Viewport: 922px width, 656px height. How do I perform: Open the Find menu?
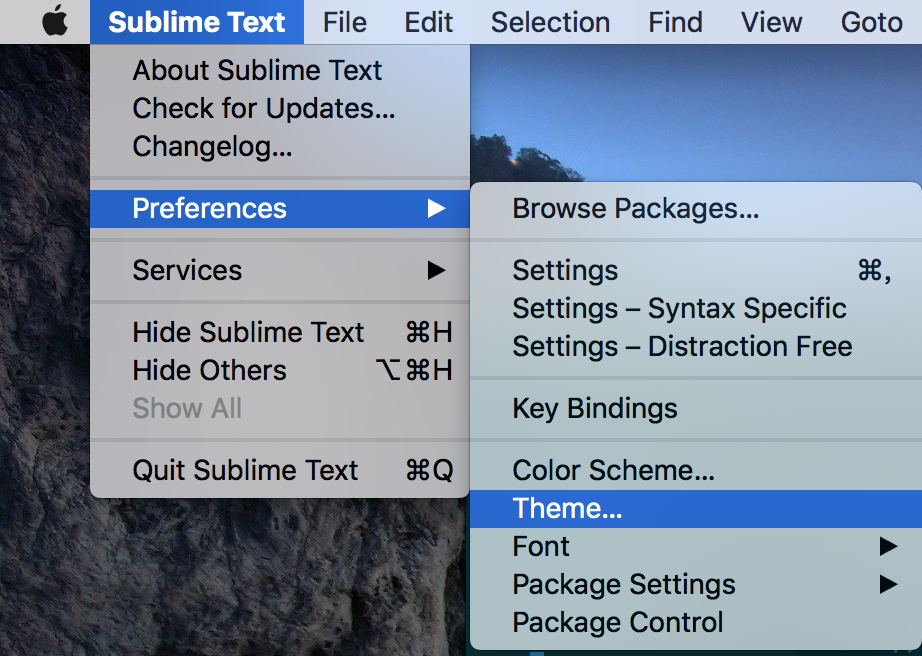click(x=675, y=22)
